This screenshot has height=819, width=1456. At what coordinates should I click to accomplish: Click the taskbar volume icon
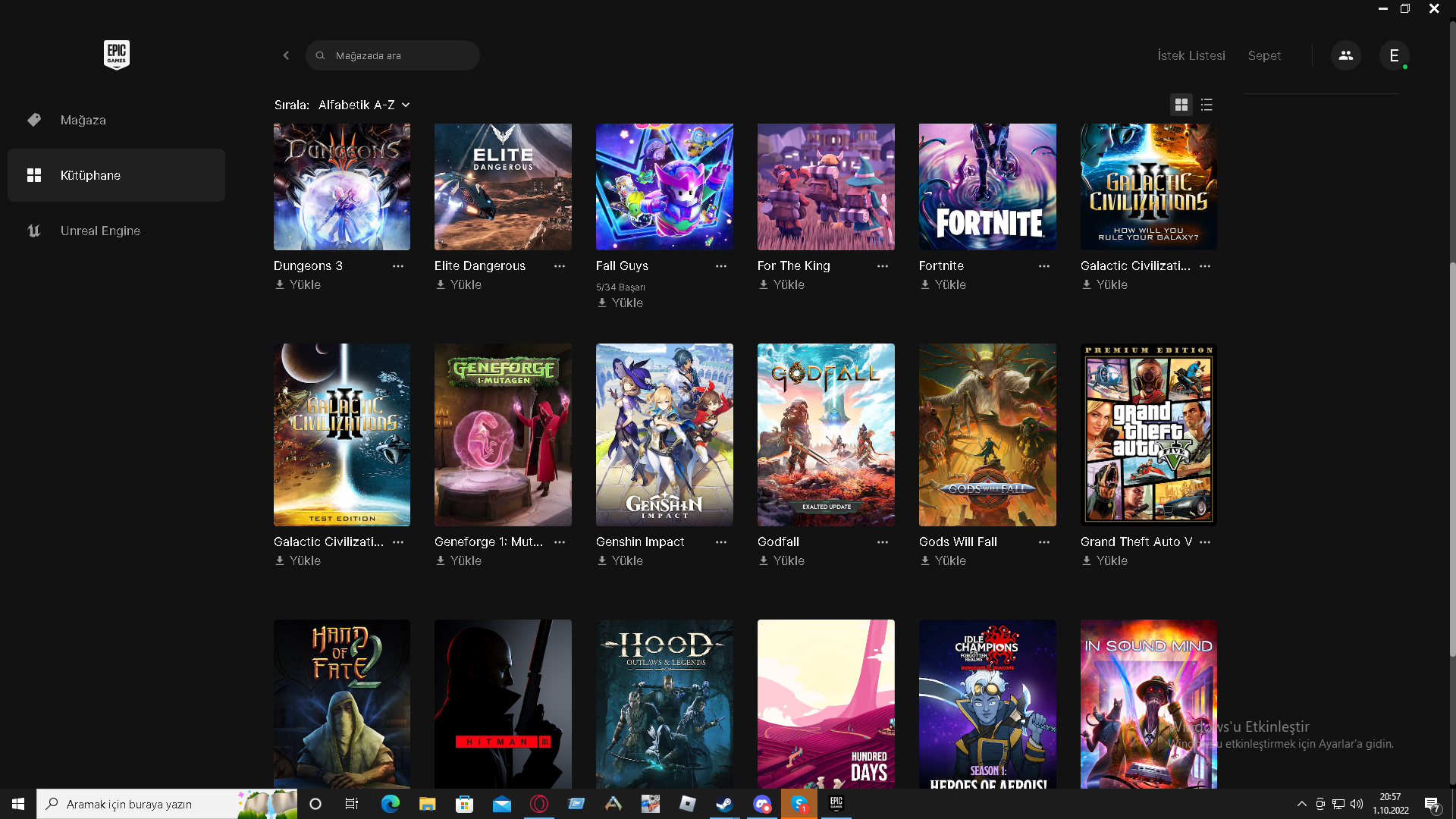coord(1357,804)
